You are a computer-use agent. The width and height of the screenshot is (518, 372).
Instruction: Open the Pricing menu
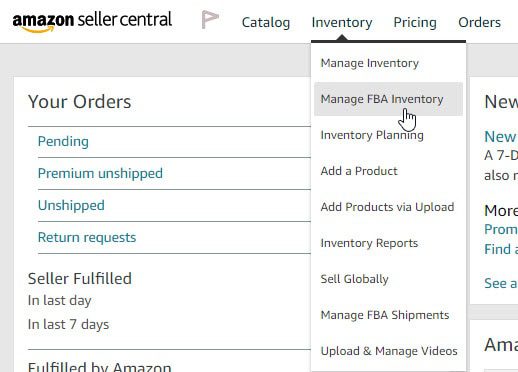tap(415, 22)
